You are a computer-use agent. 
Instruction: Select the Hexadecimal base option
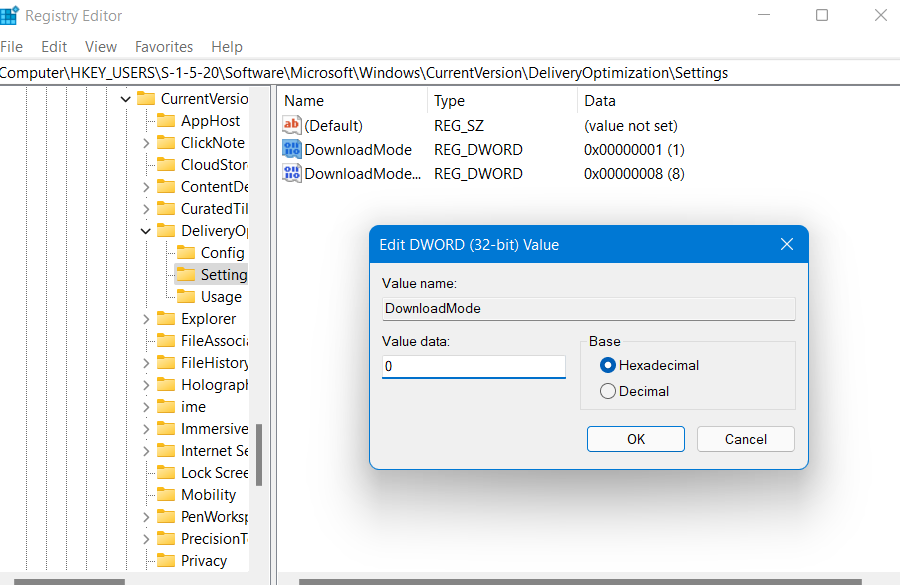coord(608,365)
